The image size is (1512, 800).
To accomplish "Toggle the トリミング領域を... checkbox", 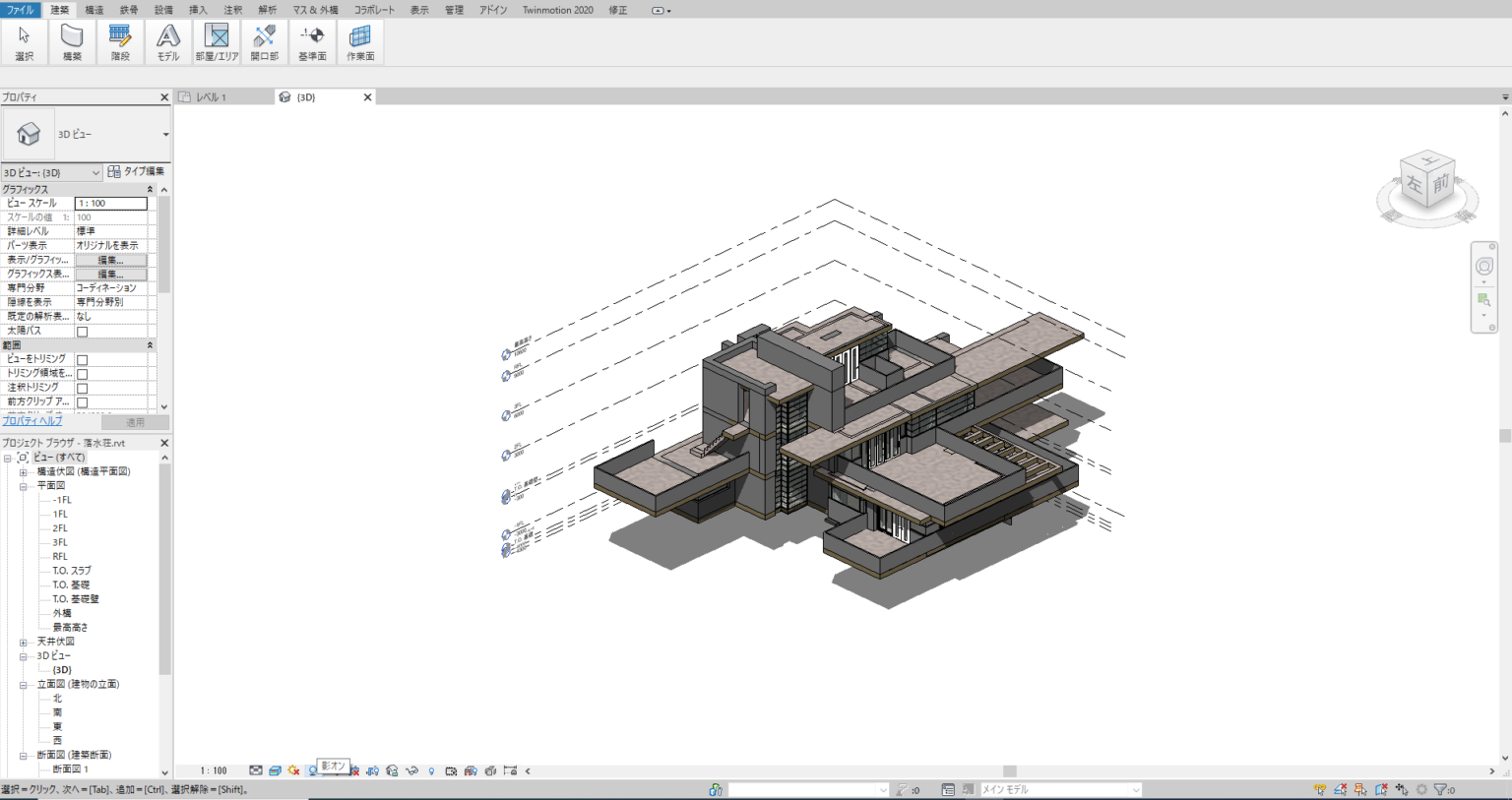I will (x=83, y=374).
